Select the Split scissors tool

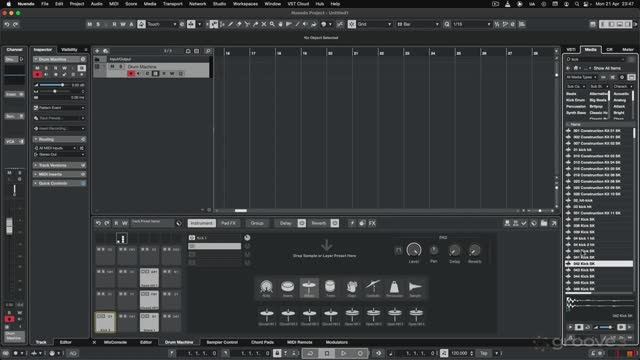(x=247, y=24)
